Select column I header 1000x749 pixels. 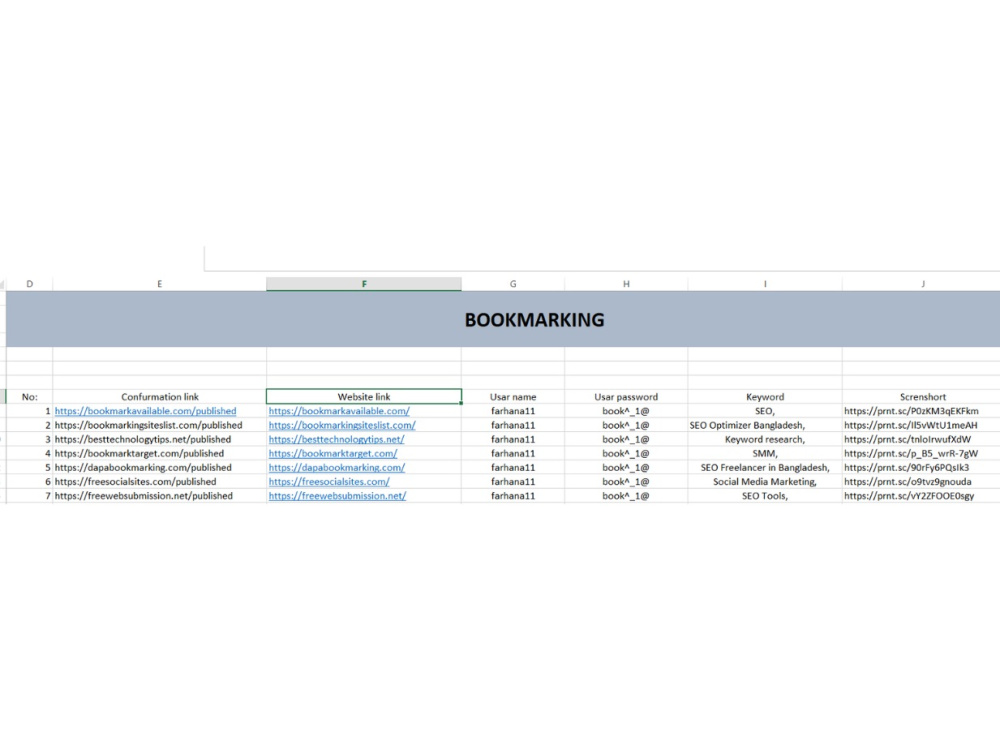point(765,284)
